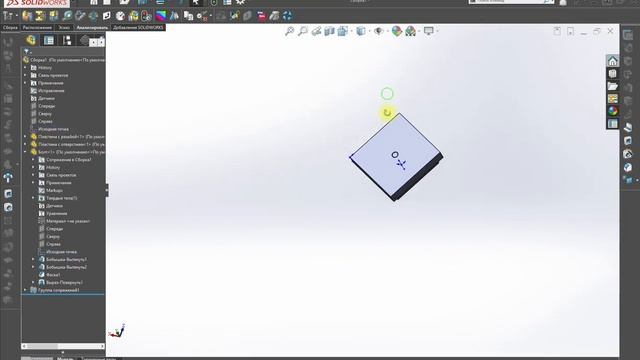Open the ConfigurationManager tab
This screenshot has height=360, width=640.
click(67, 40)
